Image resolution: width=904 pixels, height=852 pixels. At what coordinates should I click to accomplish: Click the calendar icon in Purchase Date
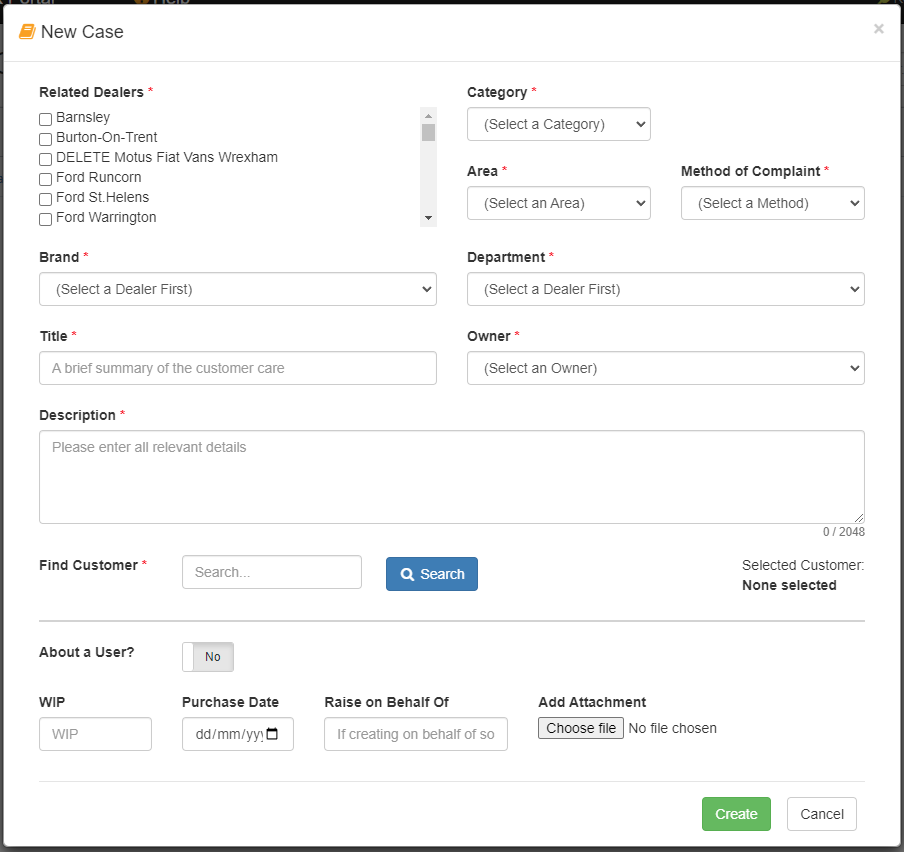[272, 734]
